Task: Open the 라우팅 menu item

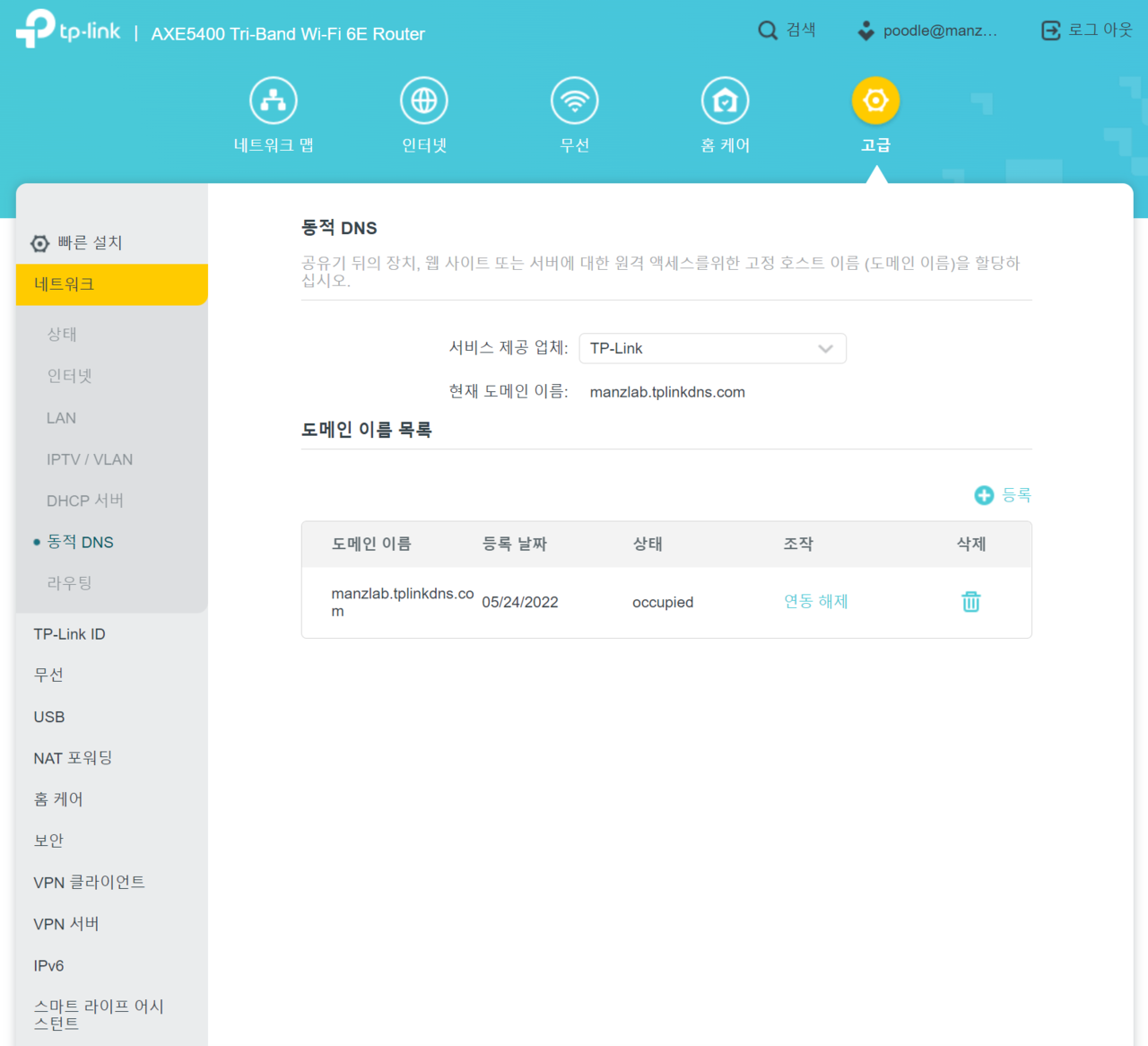Action: 69,582
